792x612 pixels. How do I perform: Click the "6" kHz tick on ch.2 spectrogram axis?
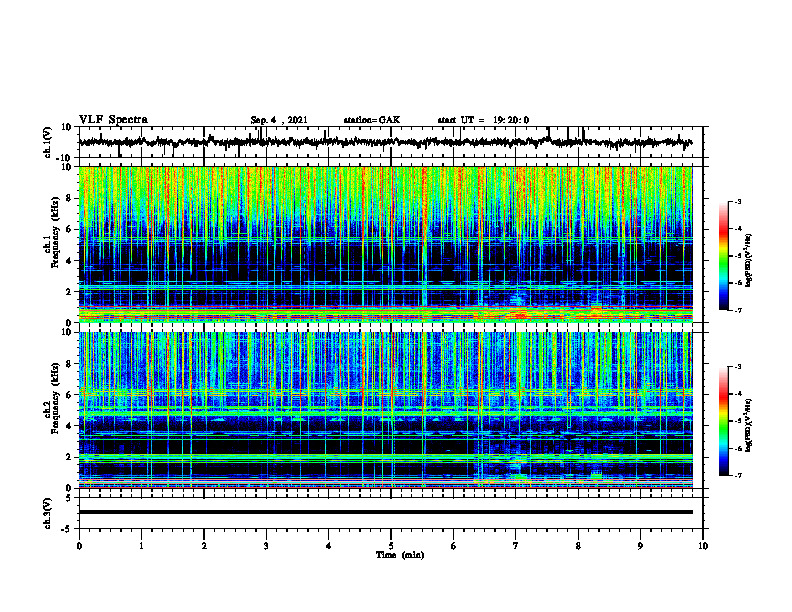click(x=70, y=395)
